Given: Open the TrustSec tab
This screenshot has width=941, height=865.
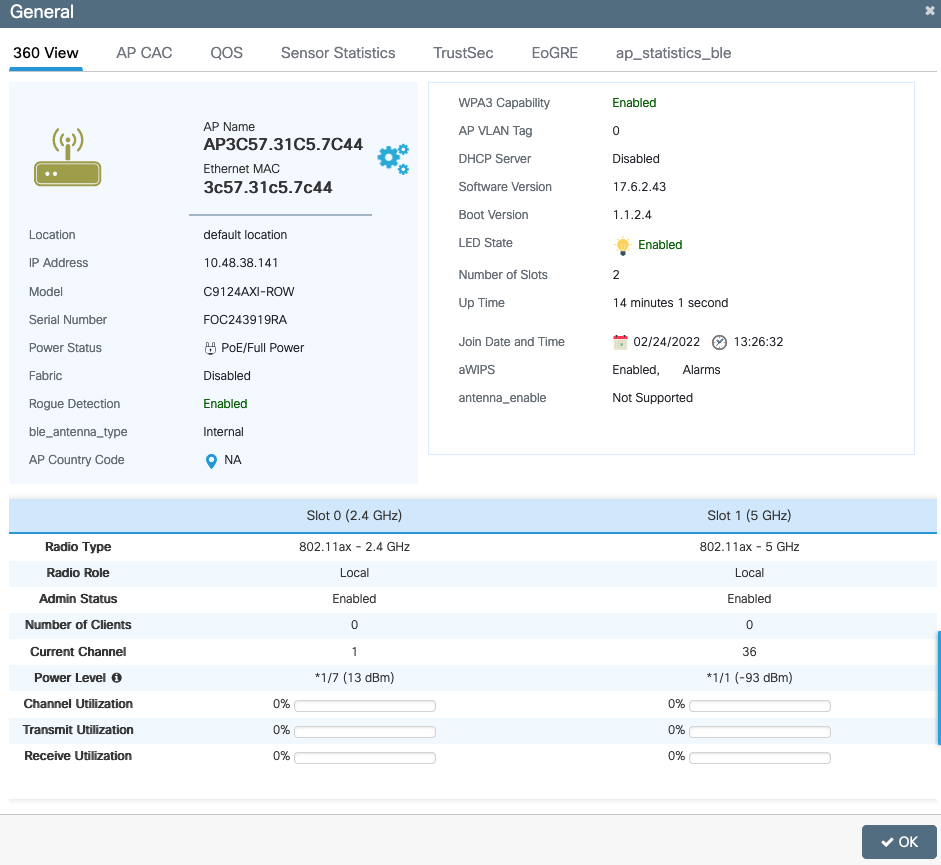Looking at the screenshot, I should (x=463, y=53).
